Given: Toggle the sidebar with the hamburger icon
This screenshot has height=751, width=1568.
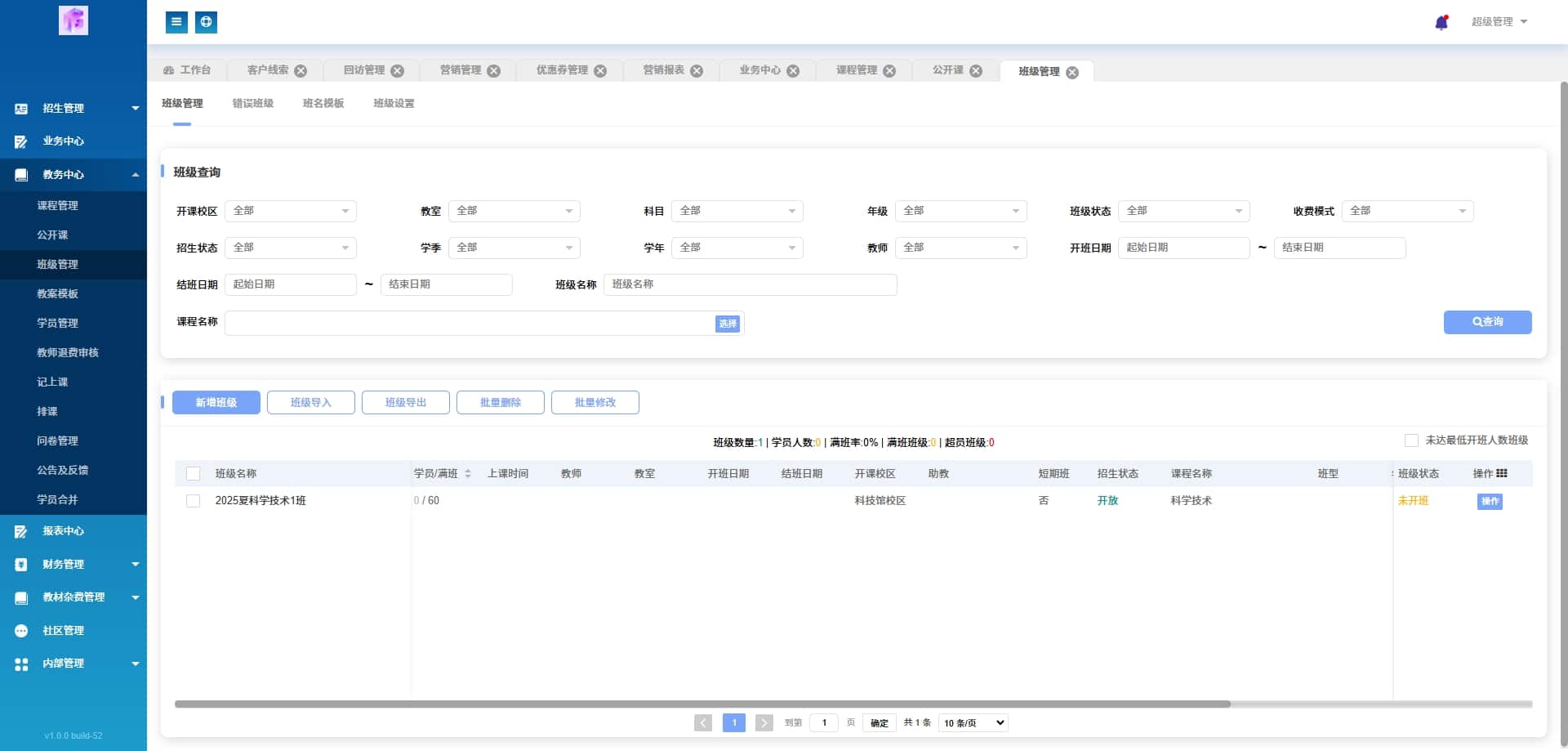Looking at the screenshot, I should click(176, 22).
